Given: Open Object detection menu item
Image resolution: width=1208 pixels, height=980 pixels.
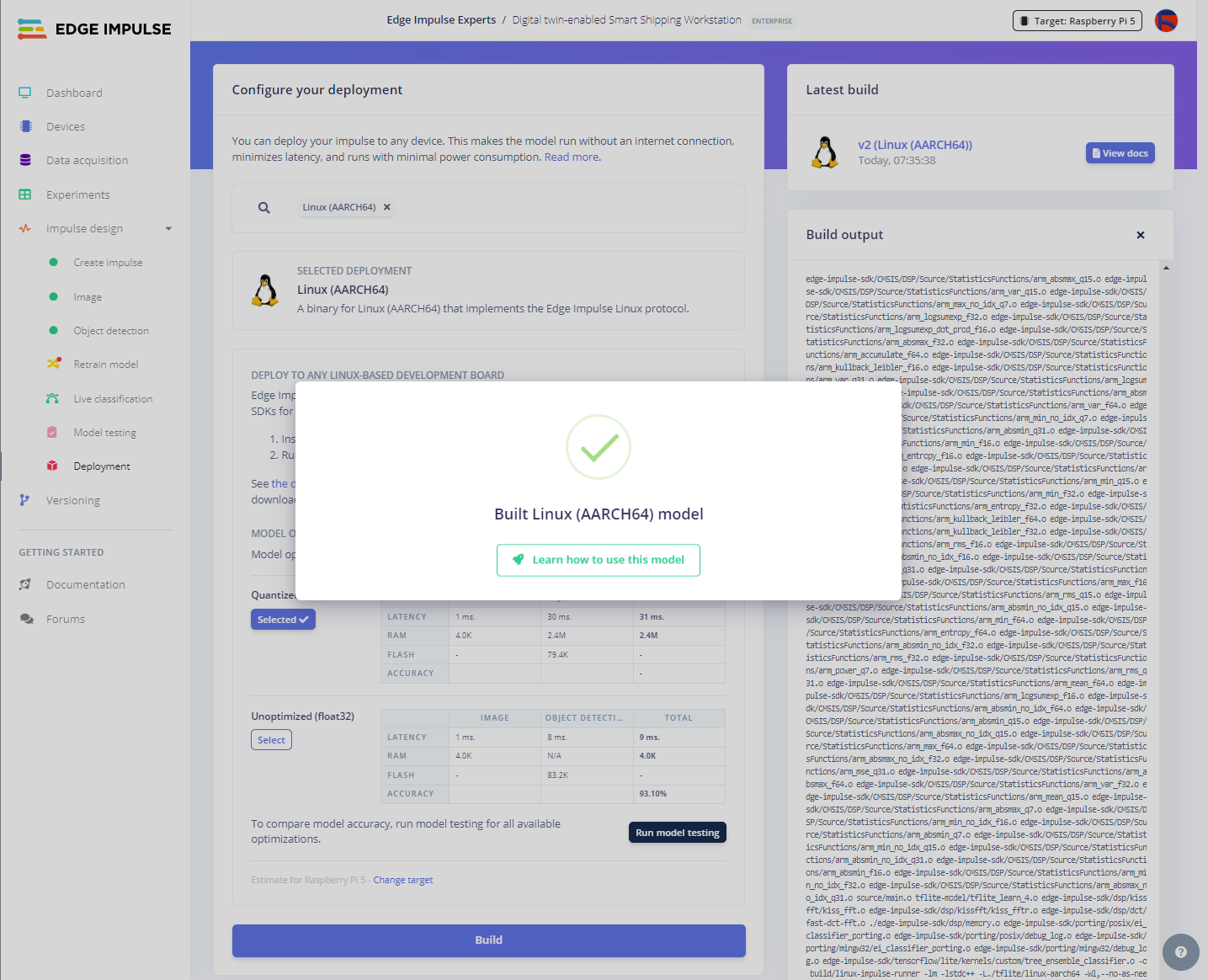Looking at the screenshot, I should pos(111,331).
